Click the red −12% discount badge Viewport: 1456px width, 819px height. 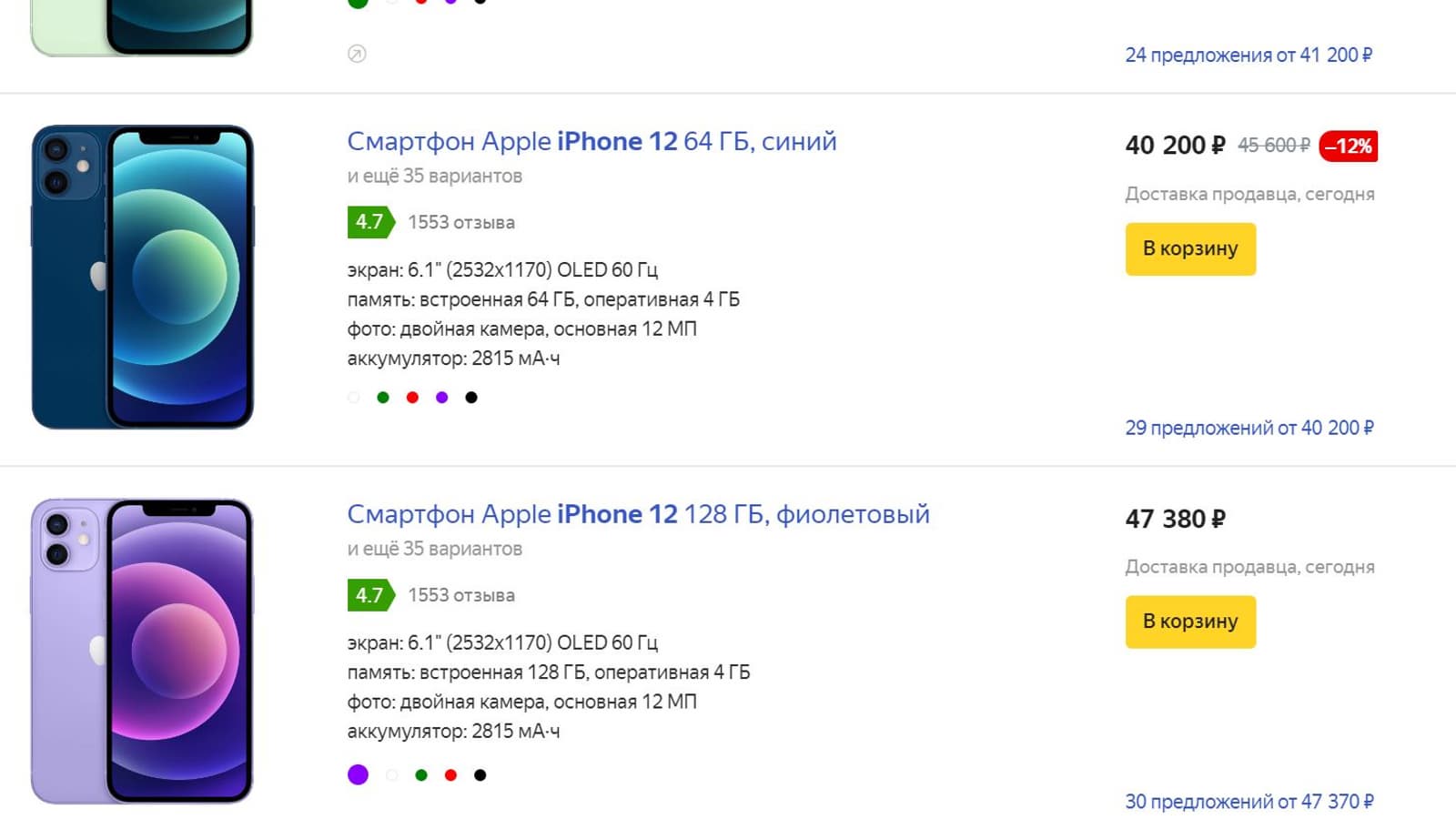point(1348,147)
